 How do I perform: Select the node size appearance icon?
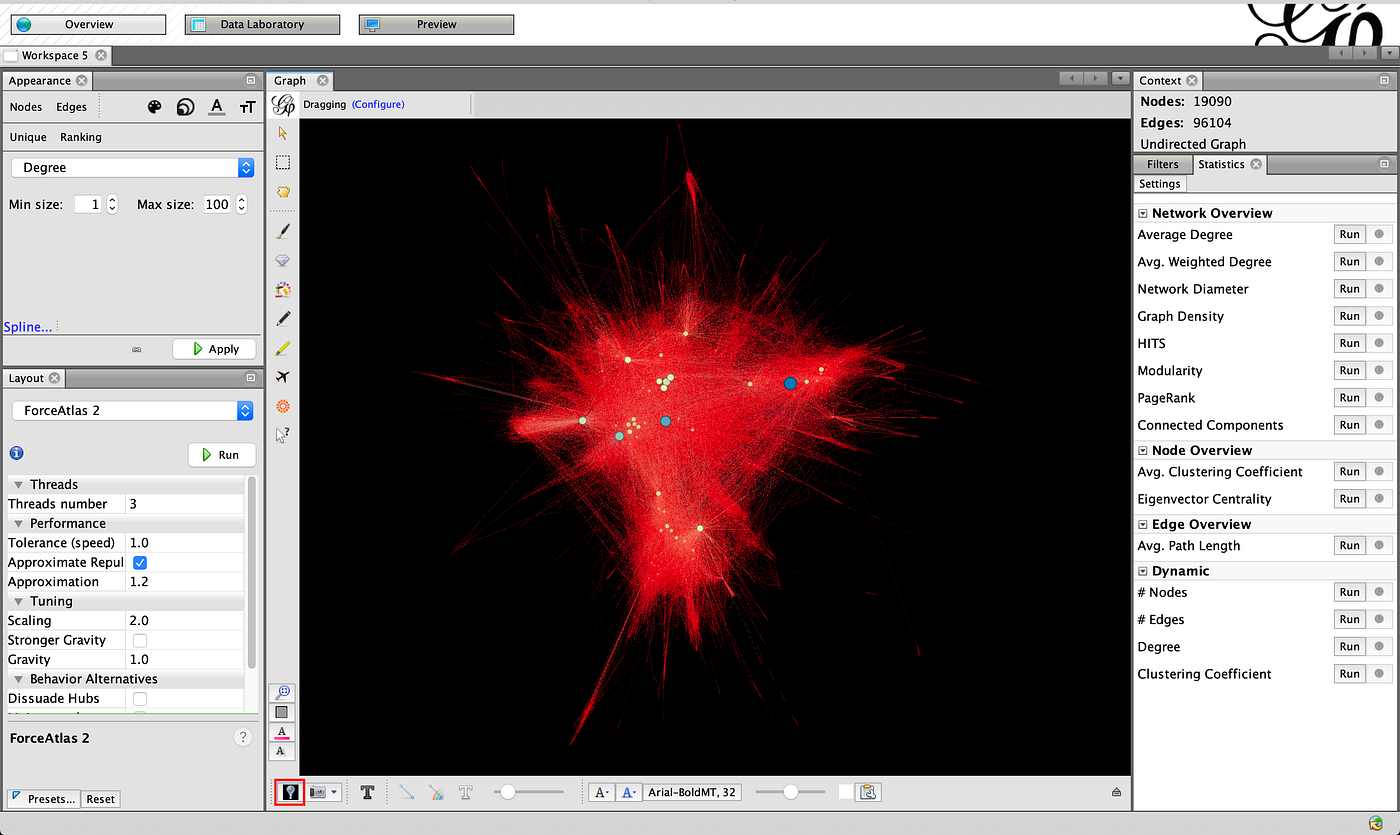click(185, 107)
